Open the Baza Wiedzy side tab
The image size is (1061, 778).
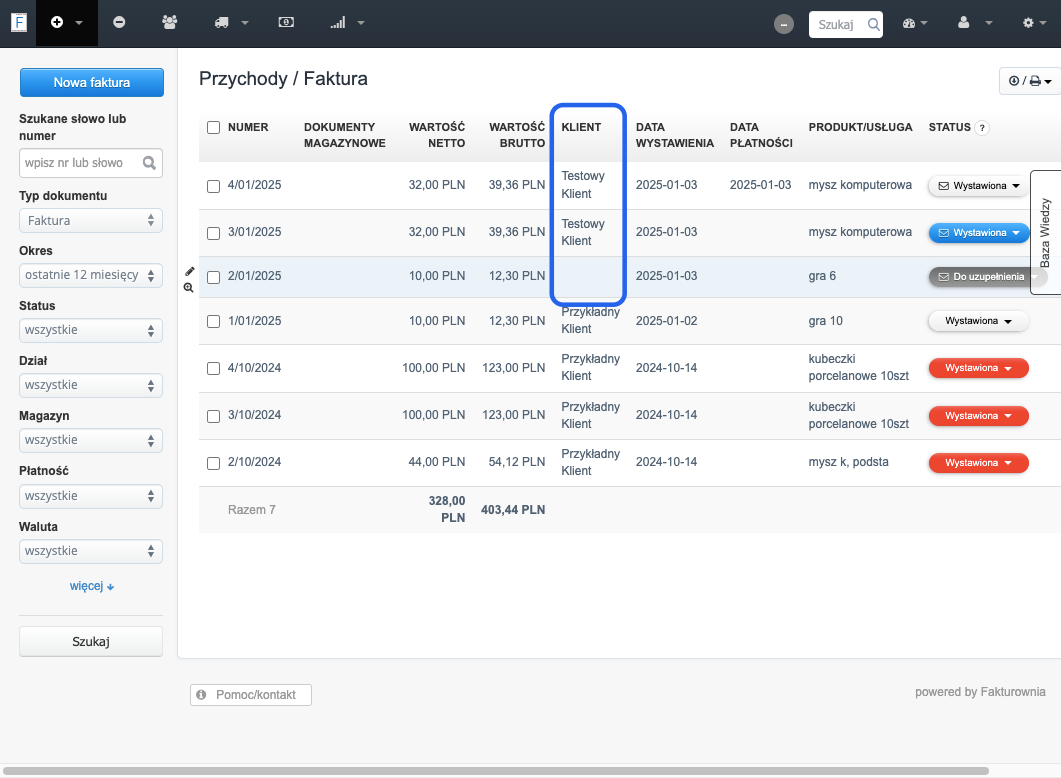[1045, 232]
